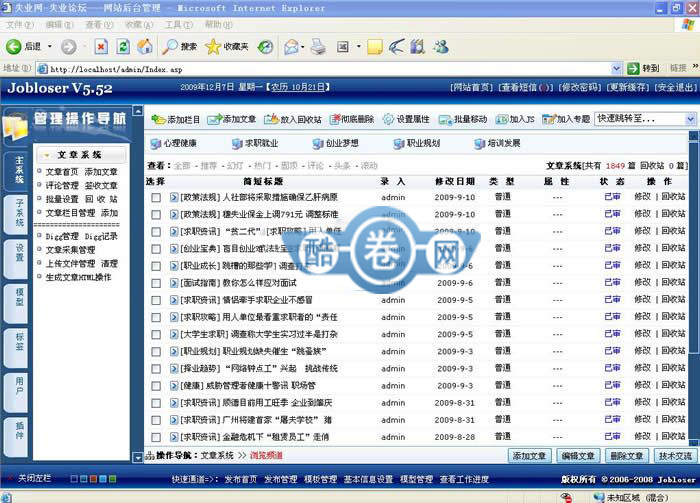700x503 pixels.
Task: Open the 工具 menu
Action: [x=179, y=25]
